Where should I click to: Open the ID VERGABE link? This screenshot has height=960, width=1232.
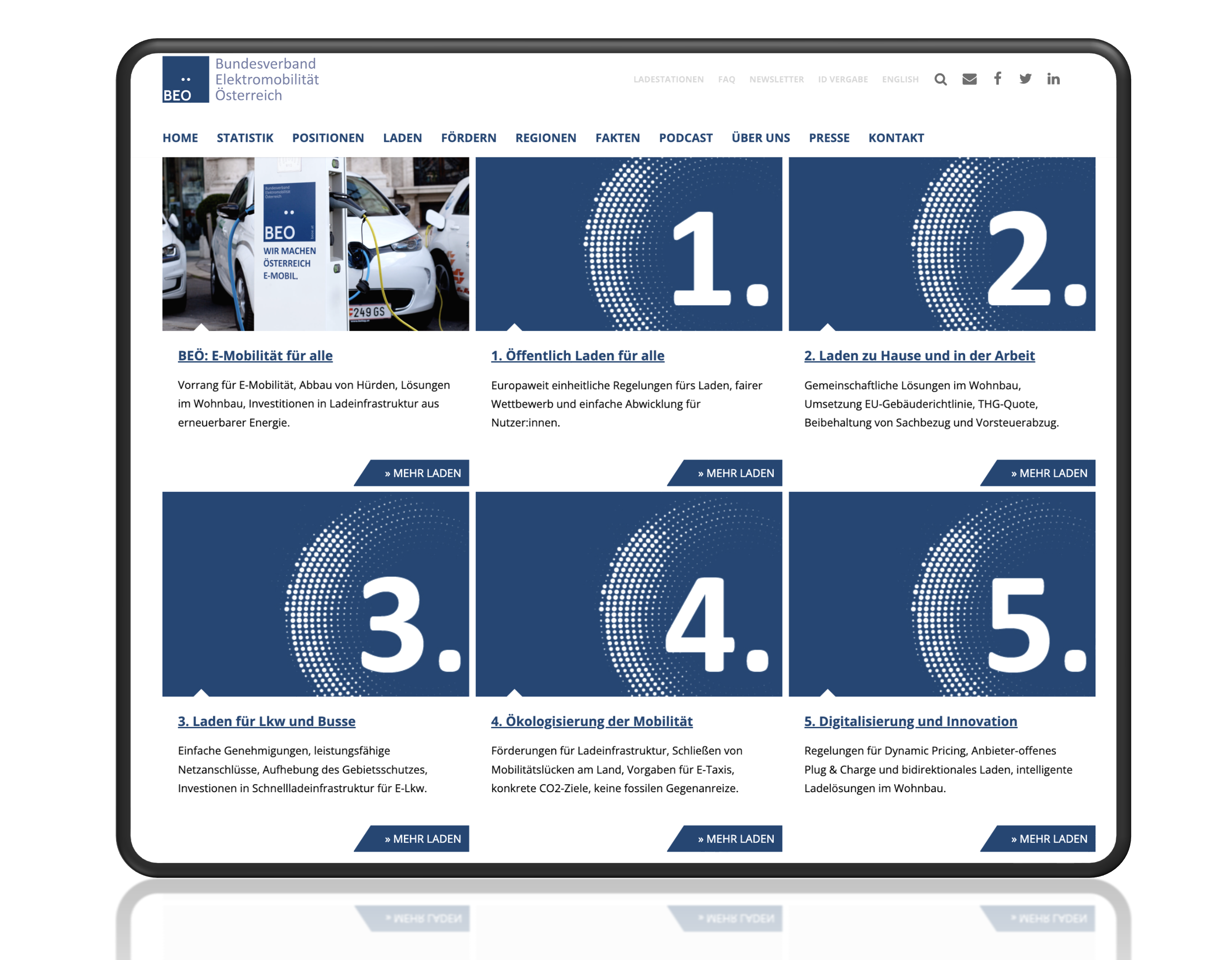(x=843, y=80)
